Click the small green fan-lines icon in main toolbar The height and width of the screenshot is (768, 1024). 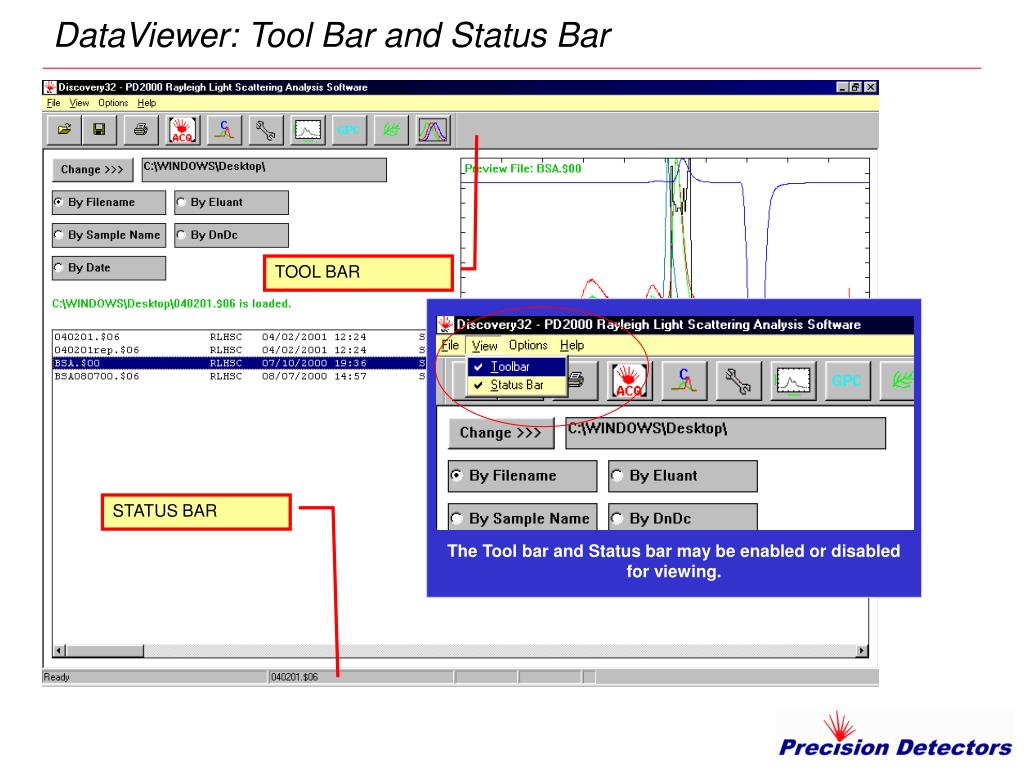click(391, 129)
